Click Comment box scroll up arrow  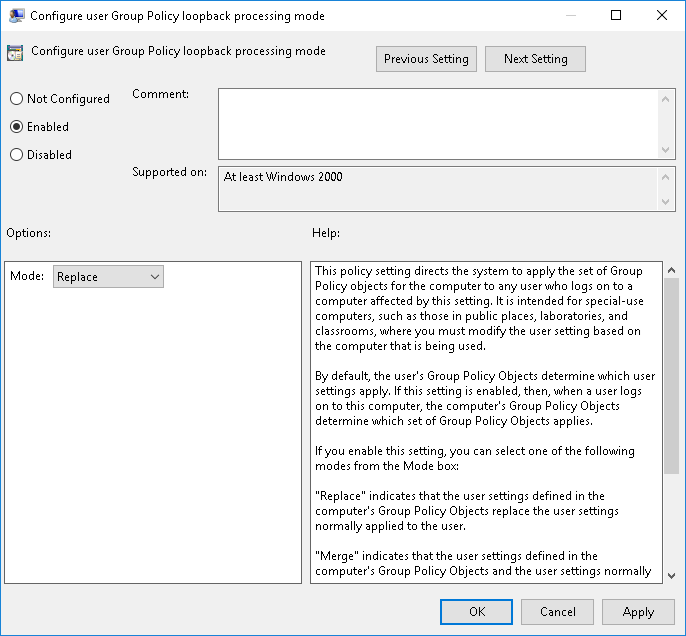pos(667,97)
